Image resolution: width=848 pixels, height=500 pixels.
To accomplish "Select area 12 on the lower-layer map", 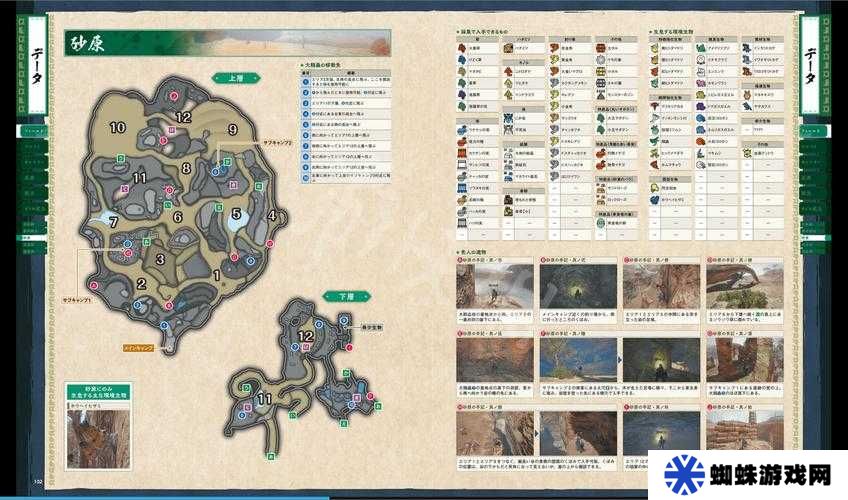I will point(306,336).
